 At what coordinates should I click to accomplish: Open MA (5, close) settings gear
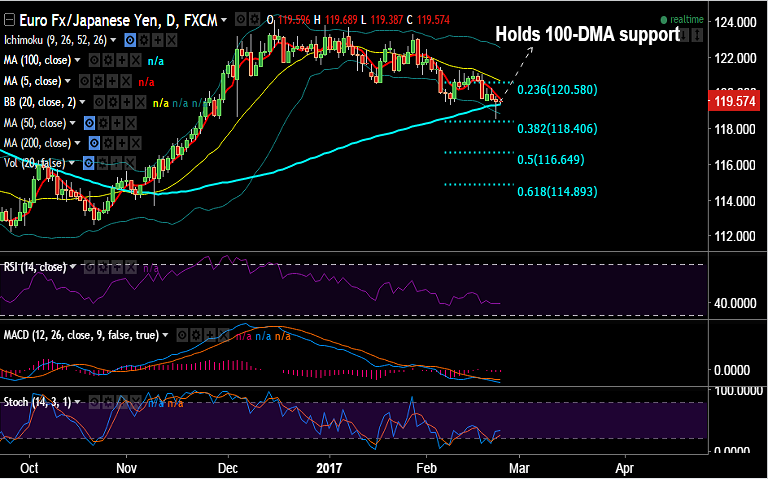pos(98,81)
